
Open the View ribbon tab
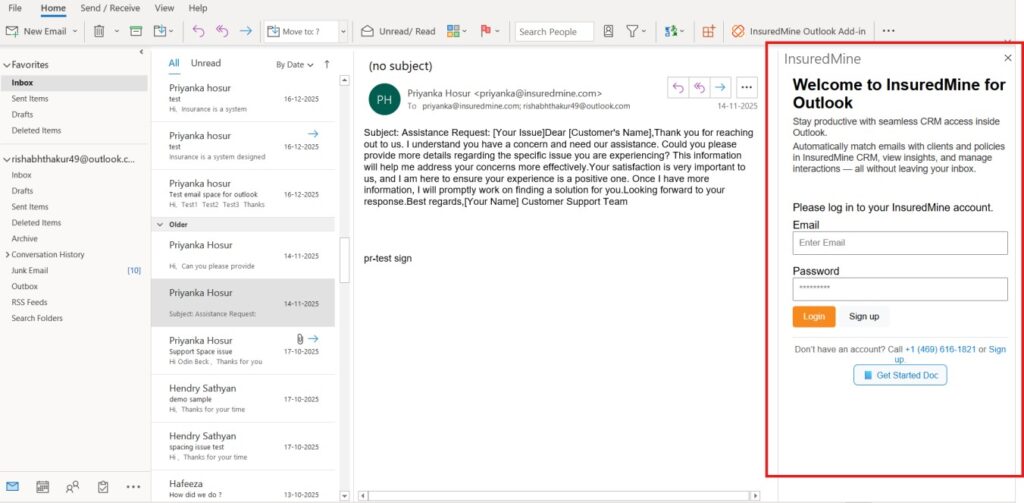(x=165, y=8)
